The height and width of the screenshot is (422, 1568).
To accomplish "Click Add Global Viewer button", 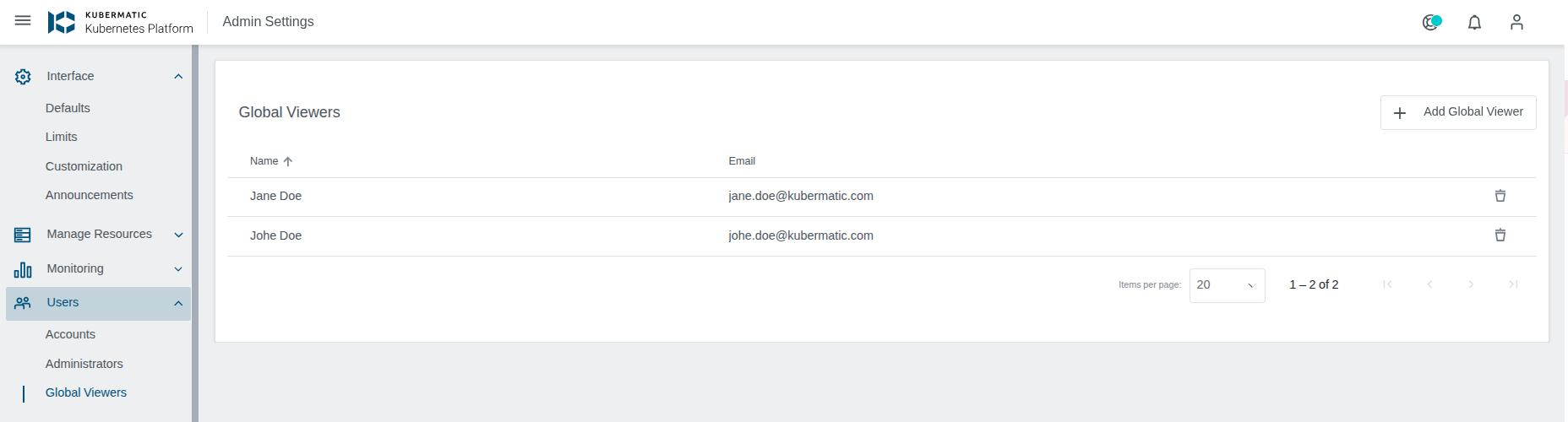I will (1457, 112).
